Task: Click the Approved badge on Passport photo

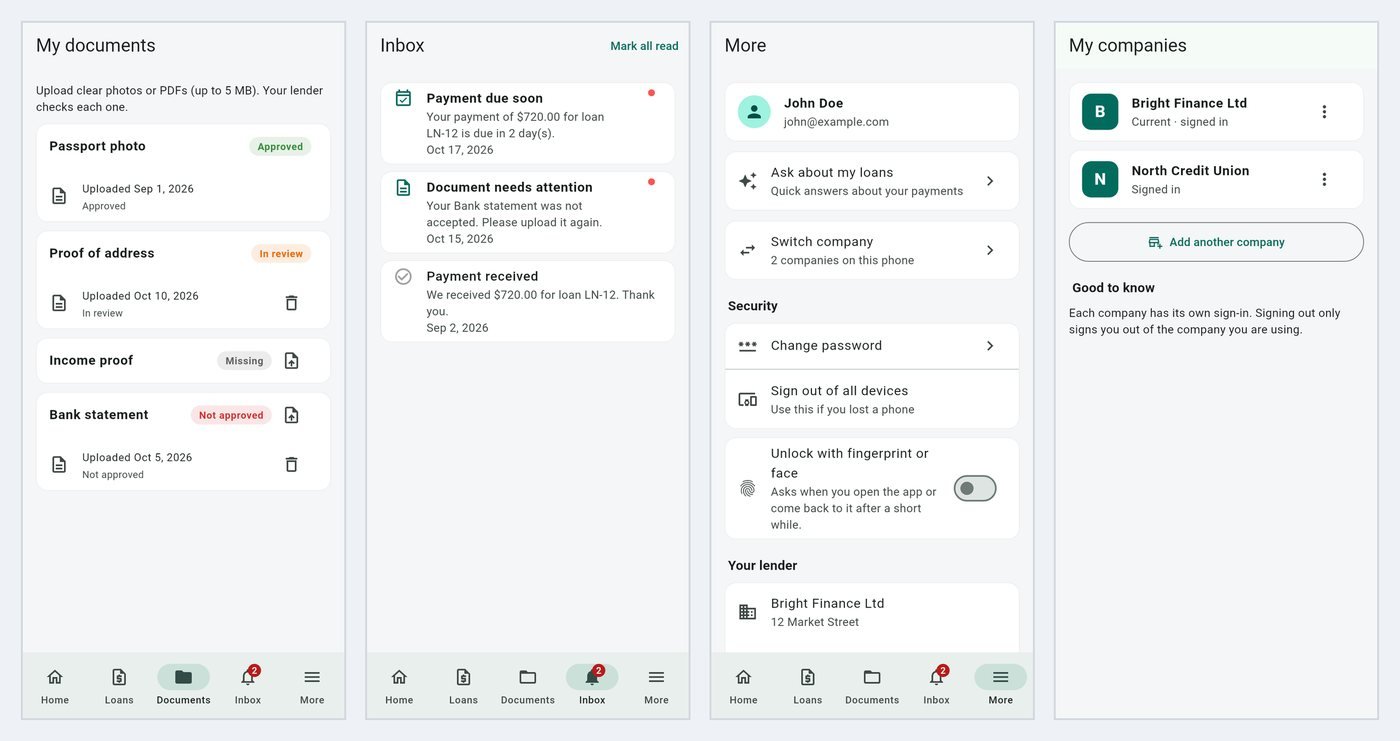Action: (x=280, y=146)
